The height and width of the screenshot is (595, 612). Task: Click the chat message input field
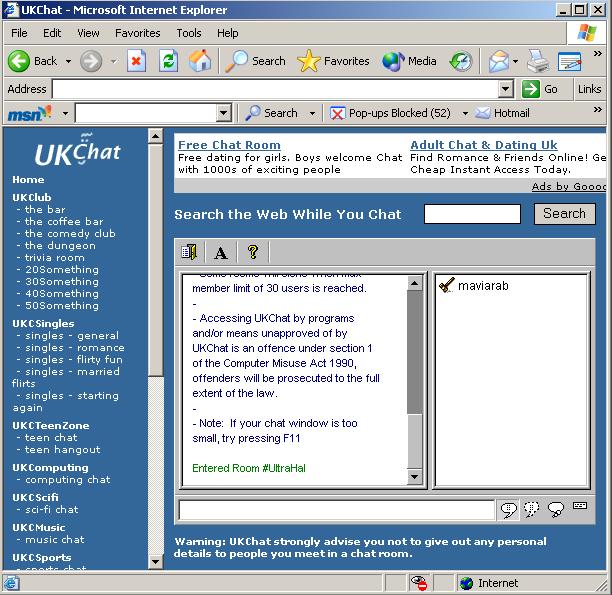click(336, 510)
